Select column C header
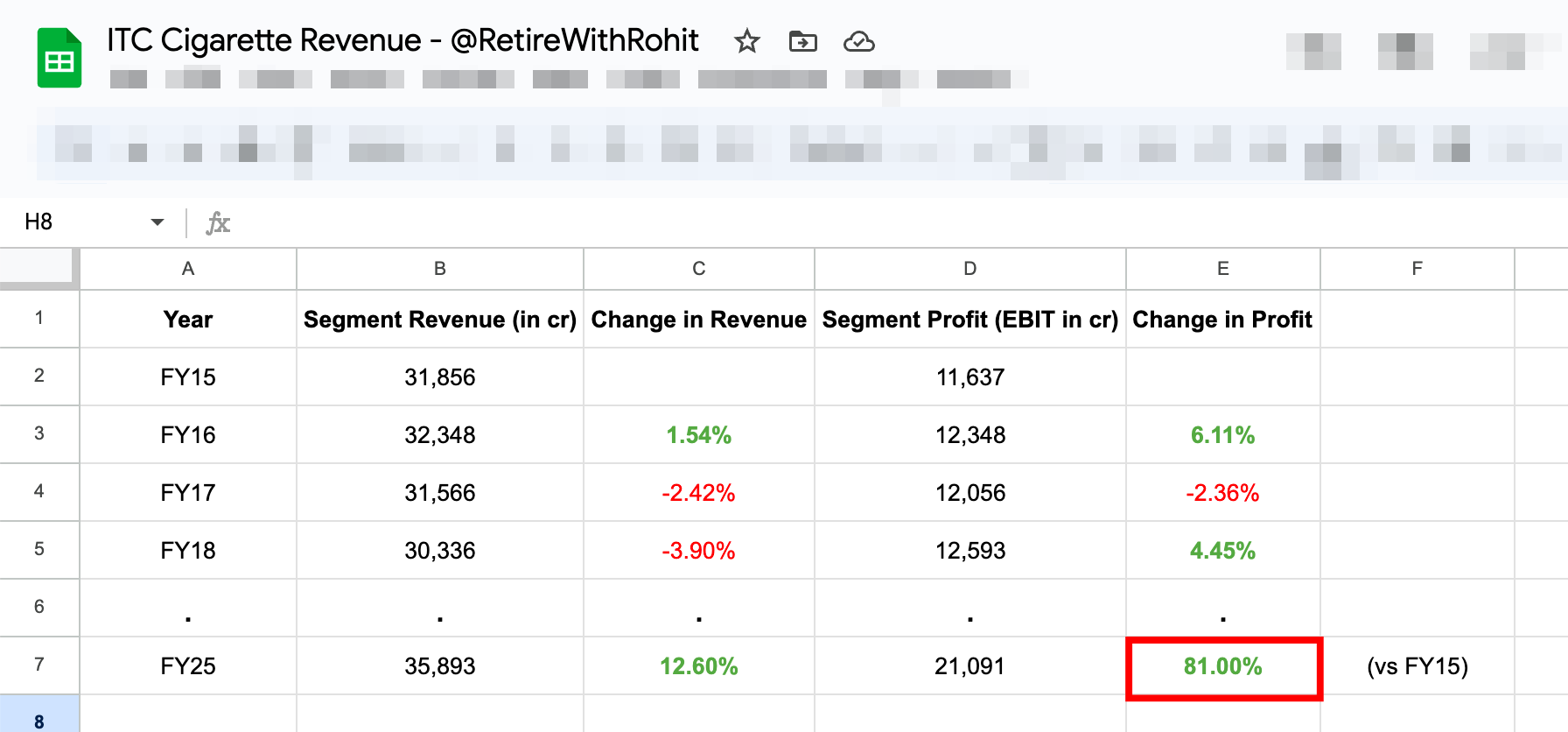1568x732 pixels. click(699, 269)
